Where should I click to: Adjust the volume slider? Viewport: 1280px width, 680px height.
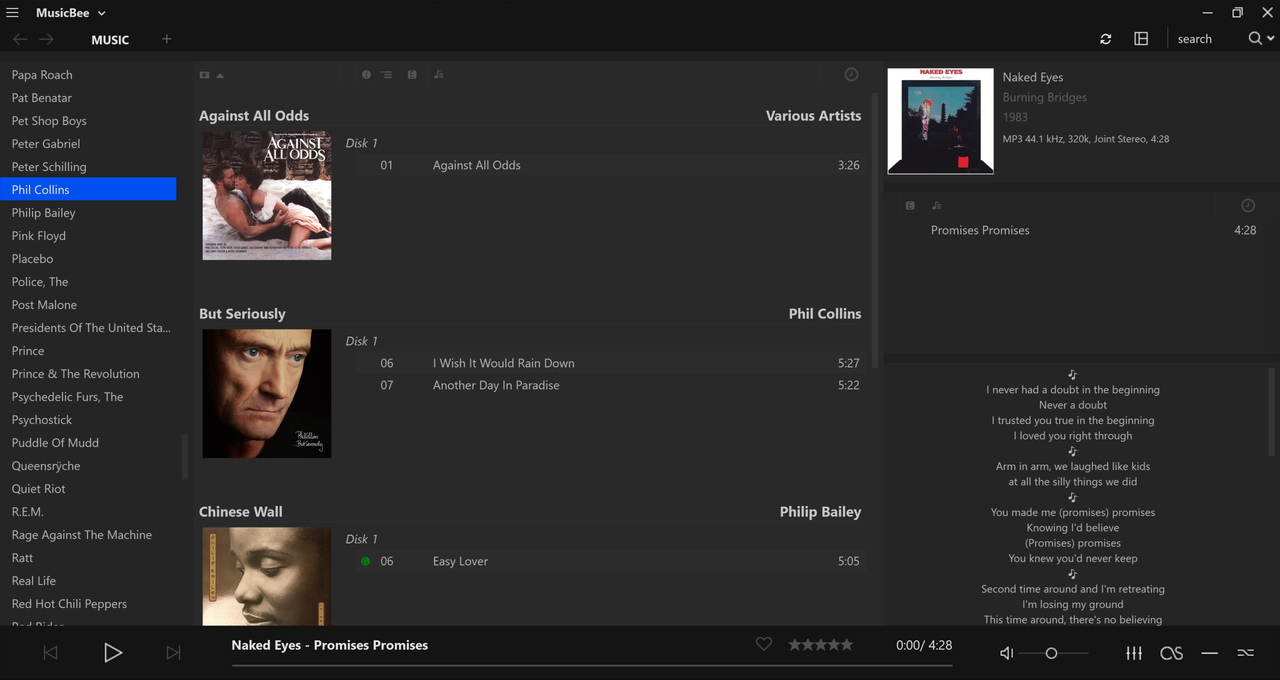(x=1055, y=653)
